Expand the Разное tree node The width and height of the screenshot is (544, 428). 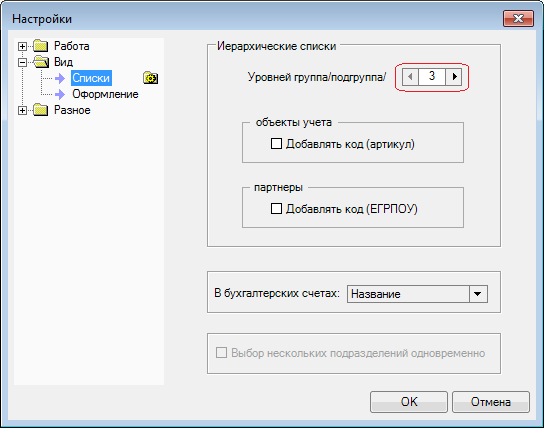pyautogui.click(x=22, y=110)
